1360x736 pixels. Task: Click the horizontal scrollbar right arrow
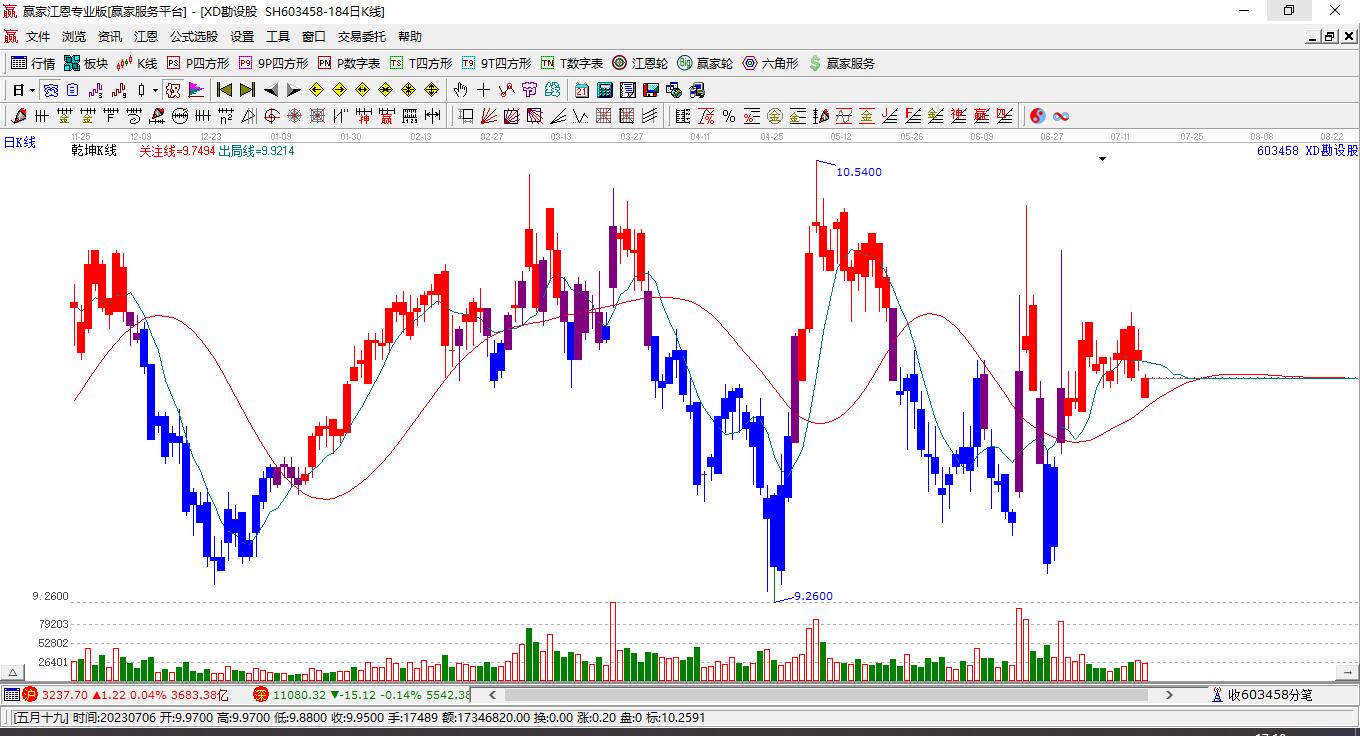1170,694
